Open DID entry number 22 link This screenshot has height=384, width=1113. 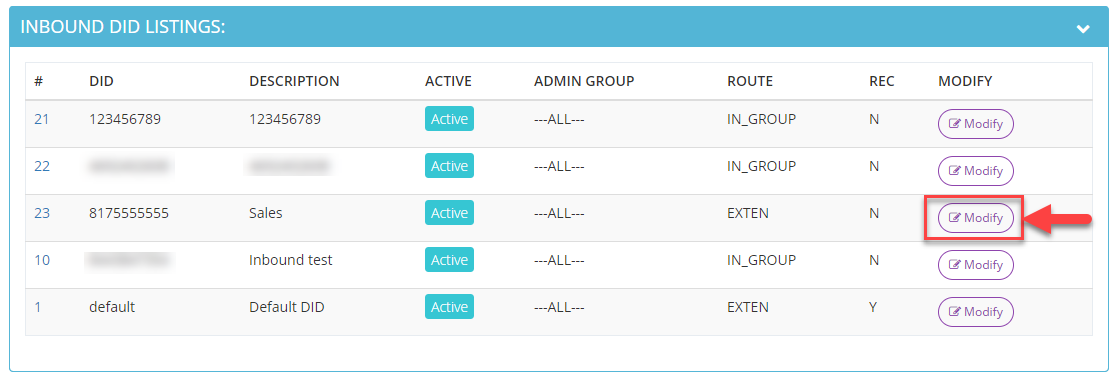42,166
